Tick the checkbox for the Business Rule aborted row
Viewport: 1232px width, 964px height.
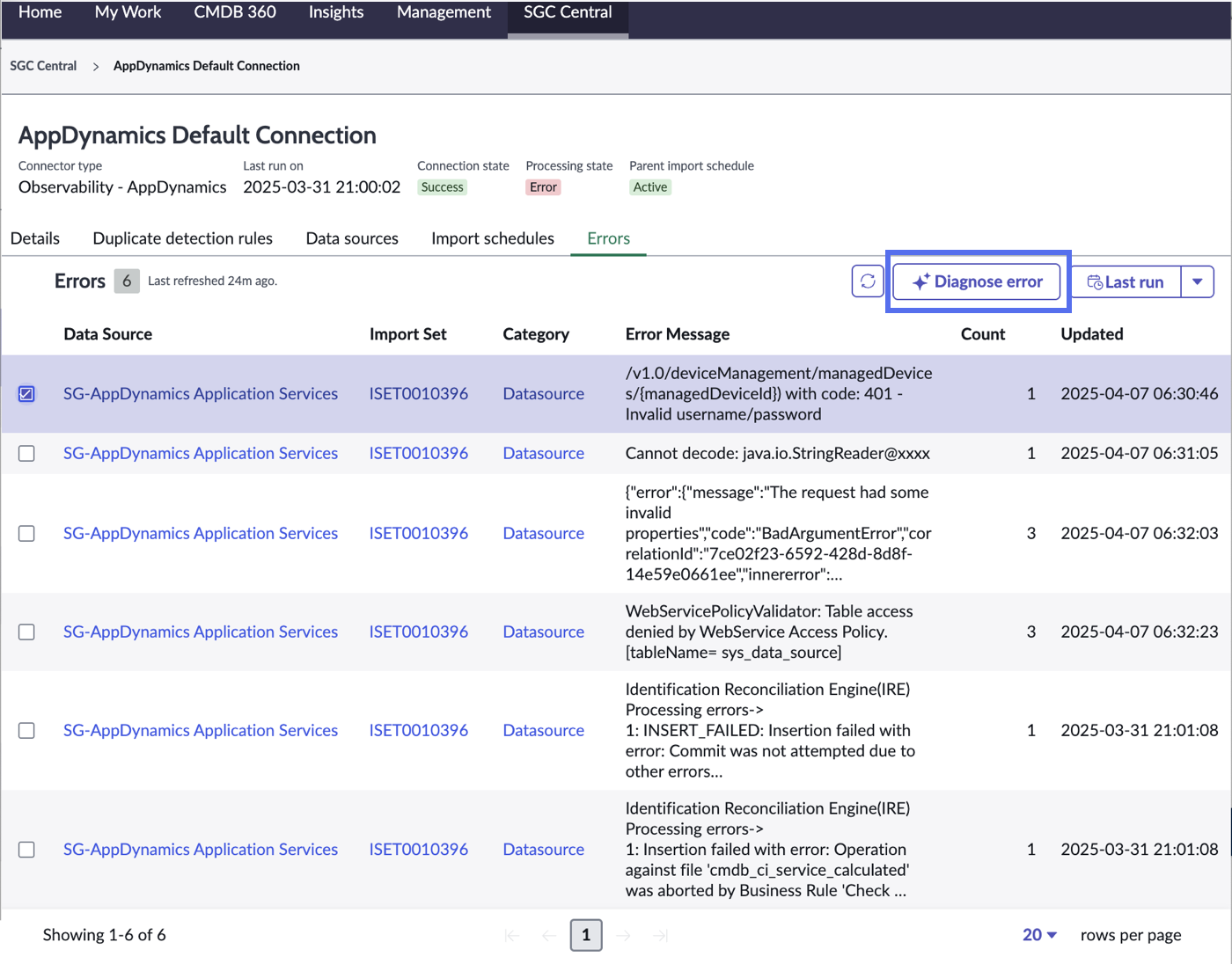pyautogui.click(x=26, y=850)
